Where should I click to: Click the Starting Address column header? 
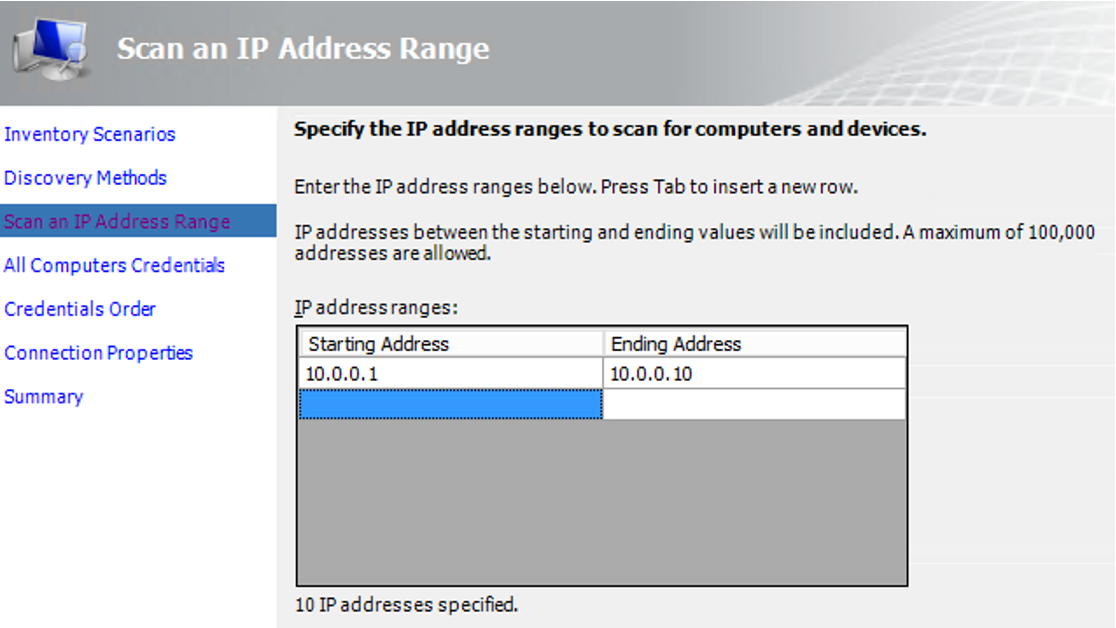[x=451, y=343]
